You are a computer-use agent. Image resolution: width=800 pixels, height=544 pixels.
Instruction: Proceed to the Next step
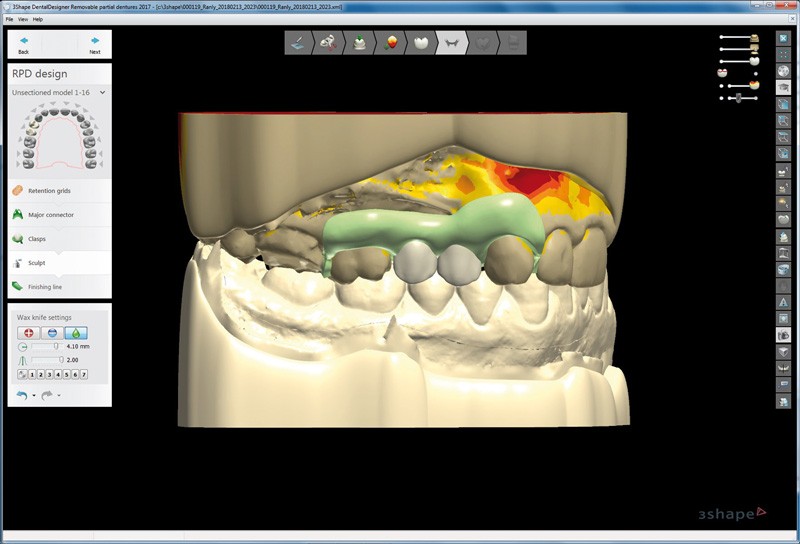tap(95, 45)
